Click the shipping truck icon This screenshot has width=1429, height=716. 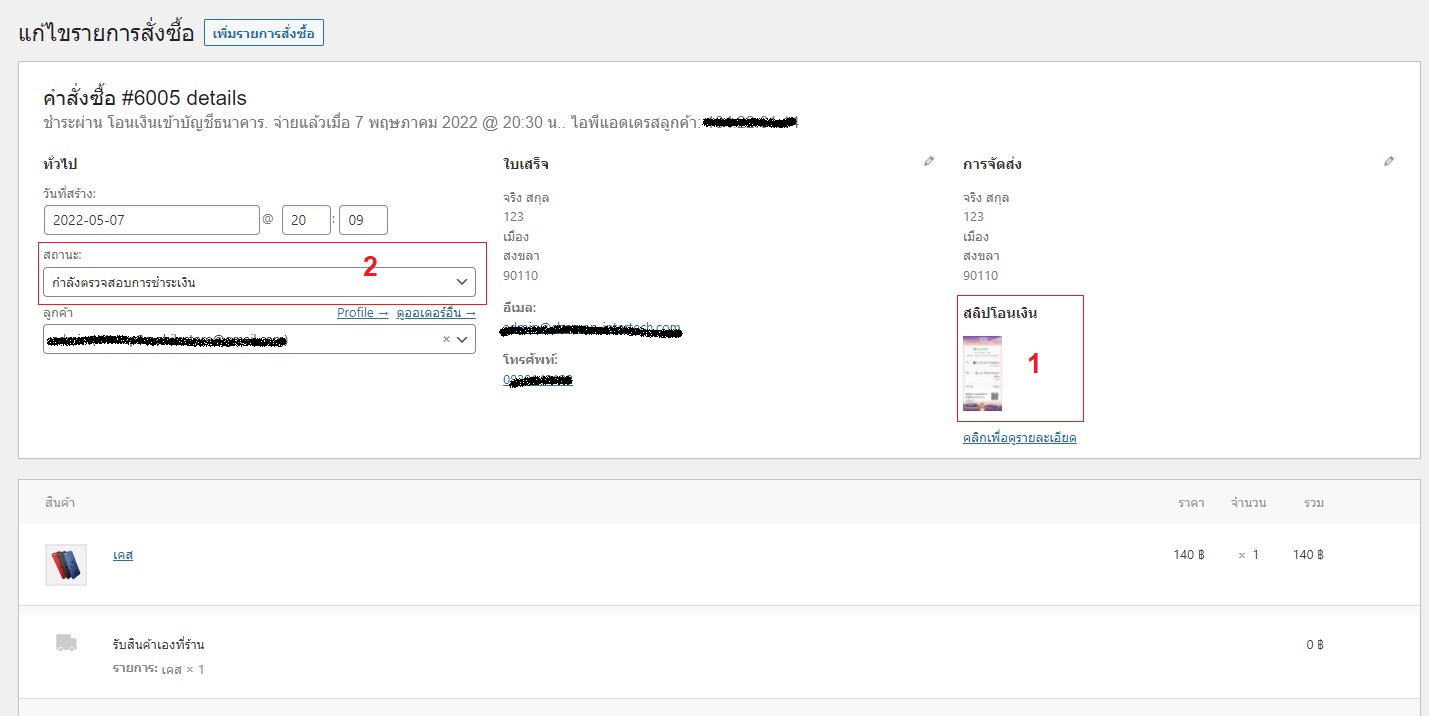[66, 644]
